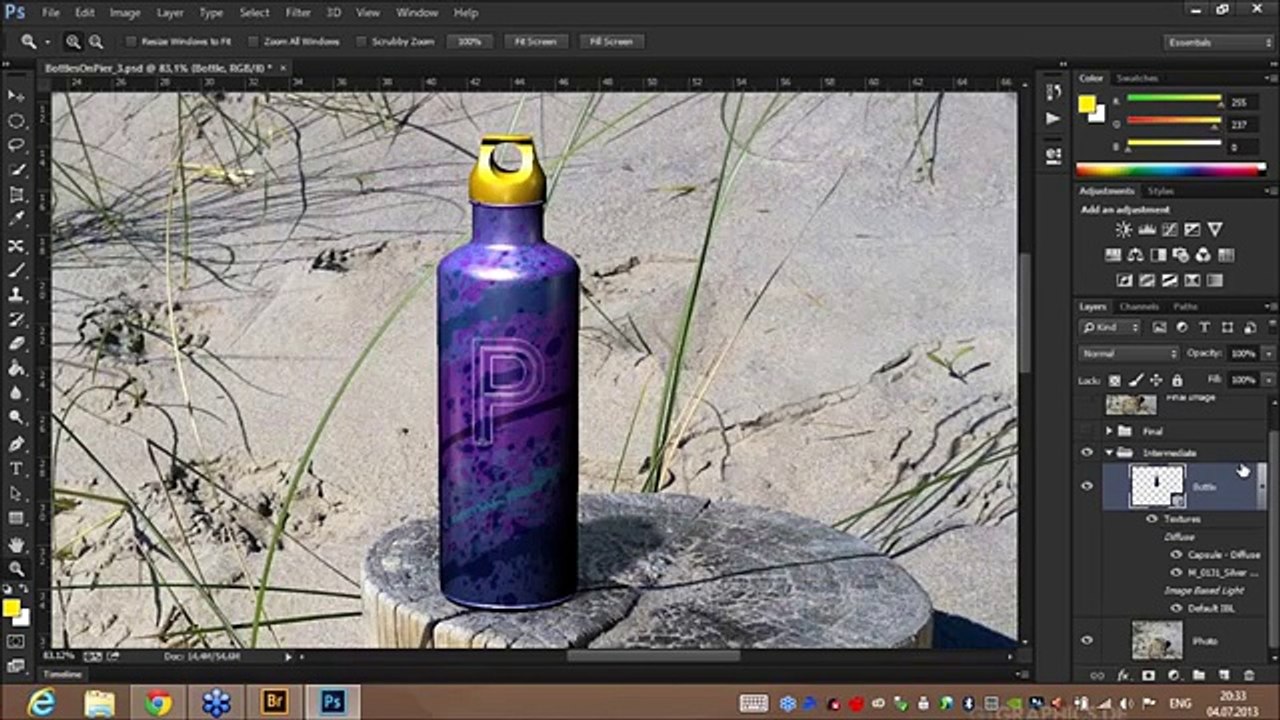
Task: Click the foreground color swatch in Color panel
Action: (1086, 104)
